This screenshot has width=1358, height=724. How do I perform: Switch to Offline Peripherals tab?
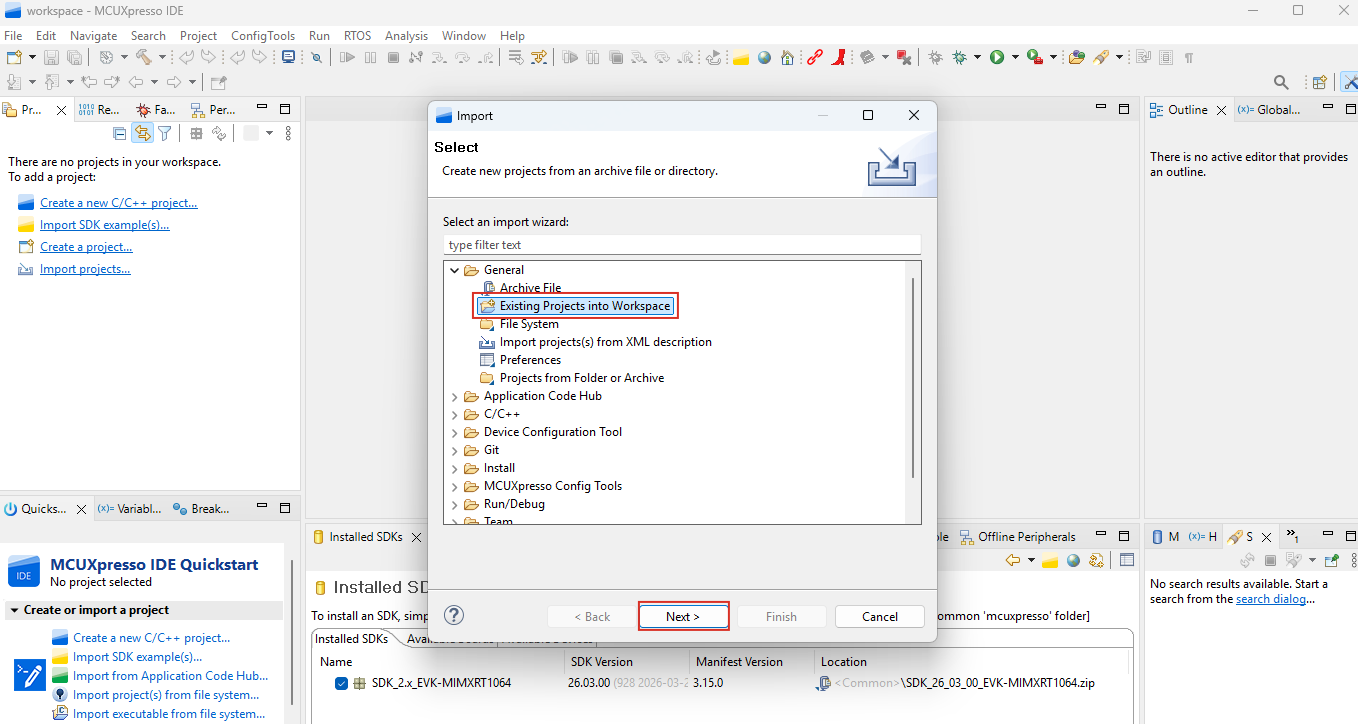click(1018, 537)
